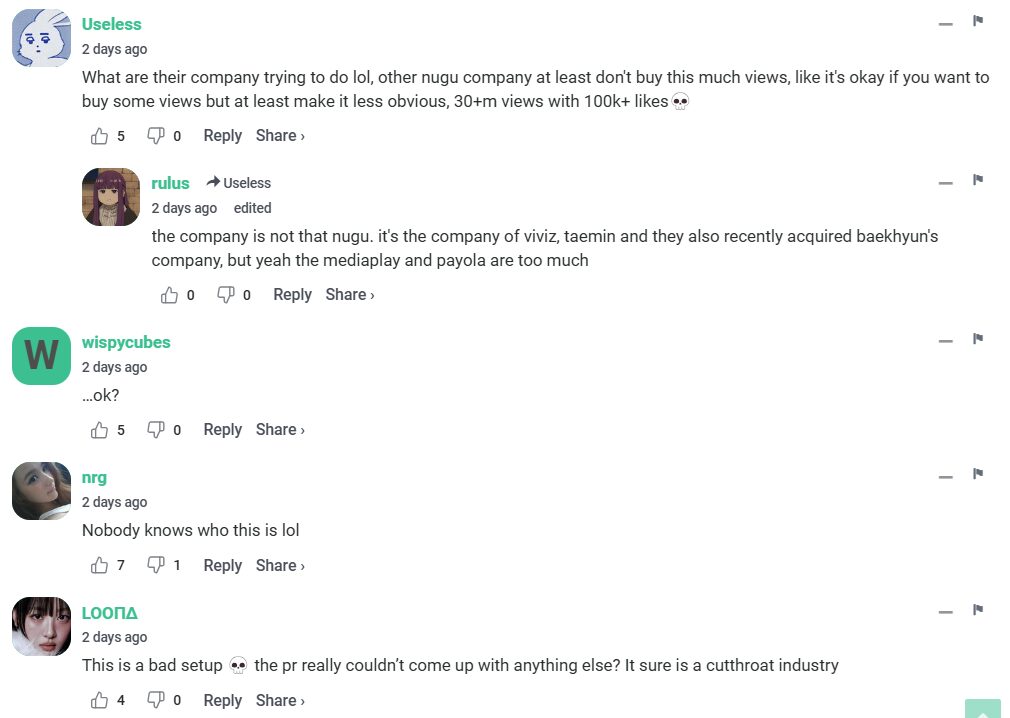Upvote the comment by Useless
This screenshot has width=1010, height=718.
[99, 136]
